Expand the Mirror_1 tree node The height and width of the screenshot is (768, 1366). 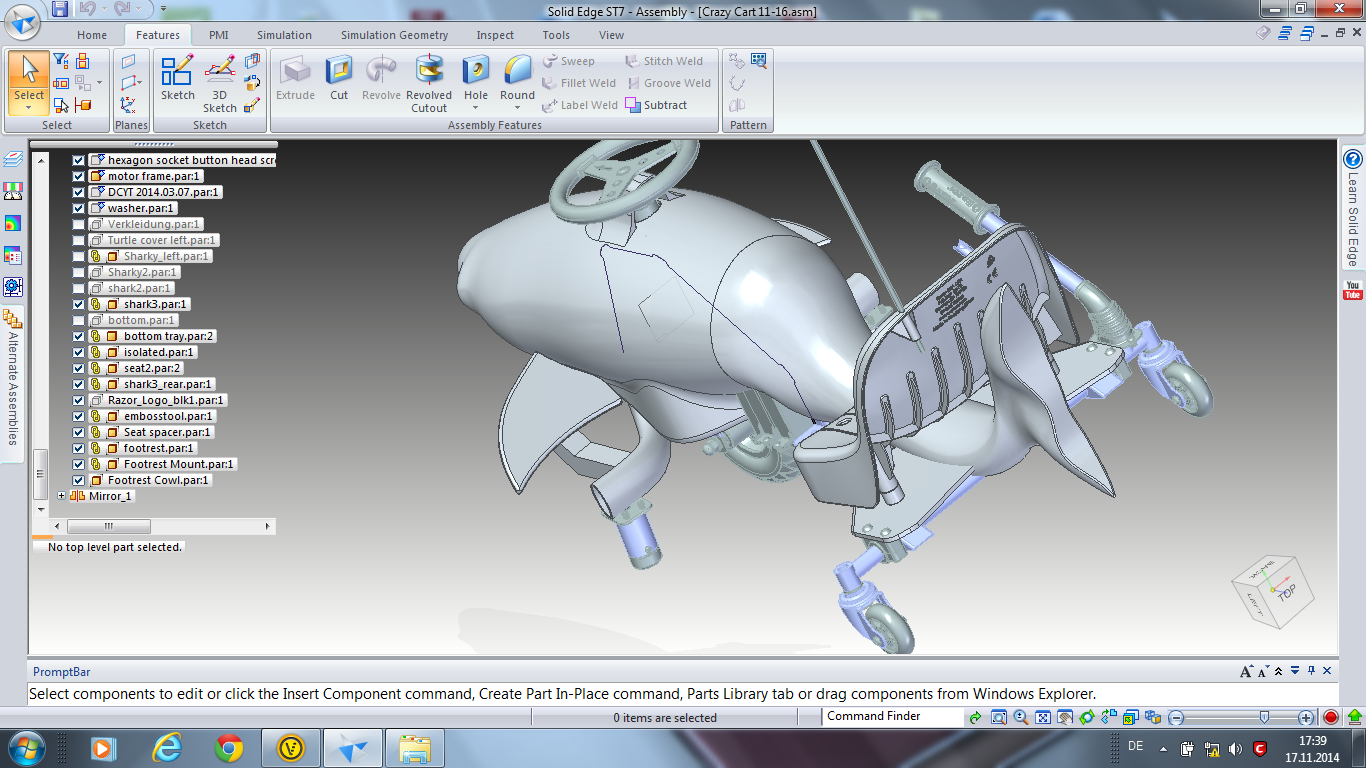point(62,496)
